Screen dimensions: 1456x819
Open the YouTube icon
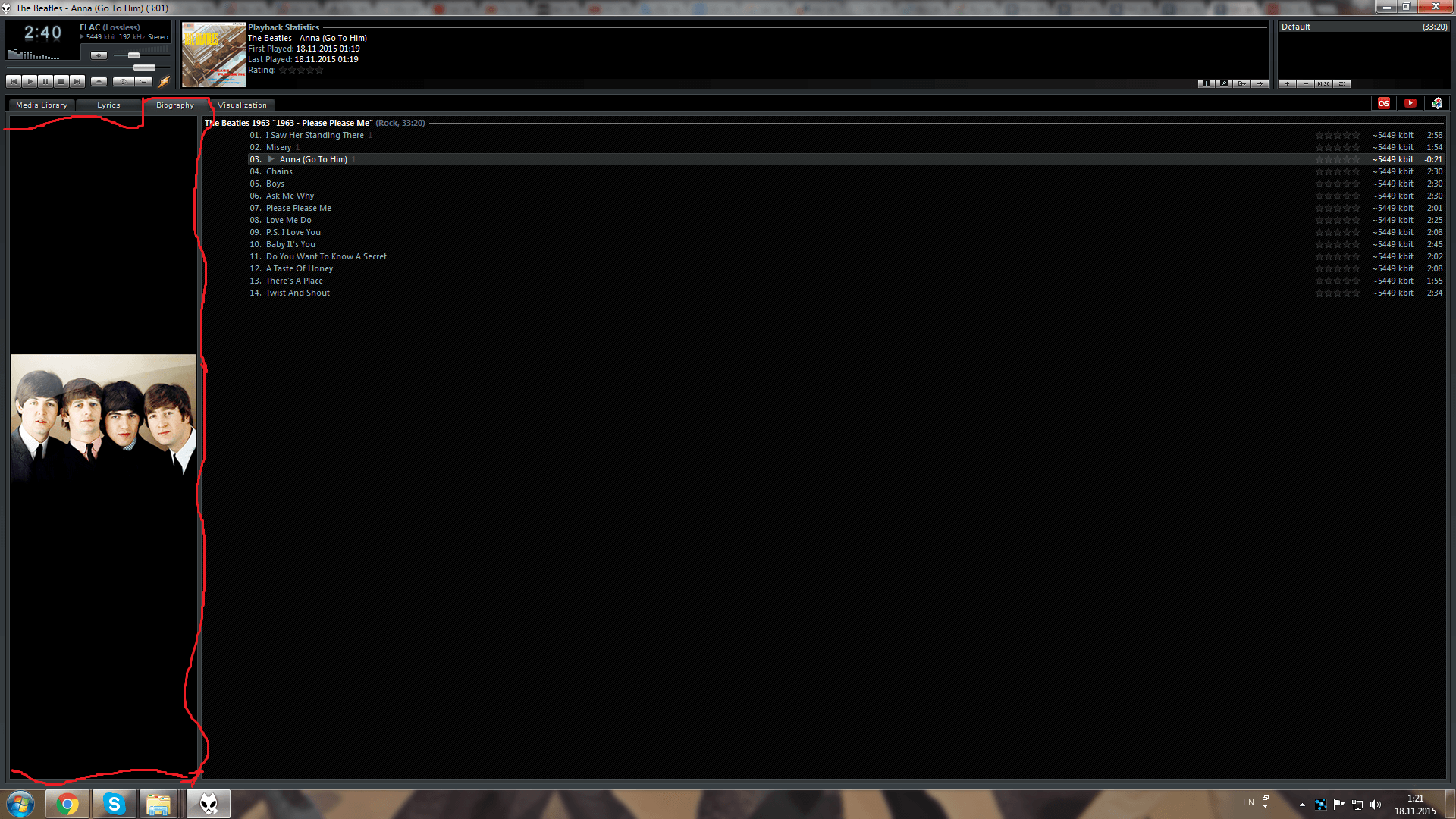tap(1410, 103)
